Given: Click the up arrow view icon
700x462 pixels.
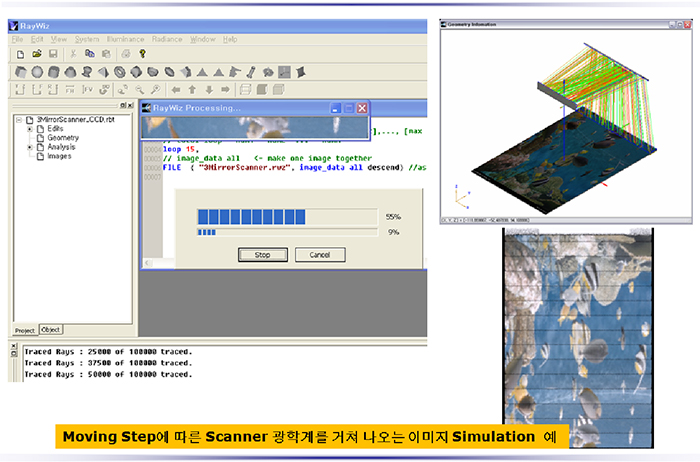Looking at the screenshot, I should 192,89.
